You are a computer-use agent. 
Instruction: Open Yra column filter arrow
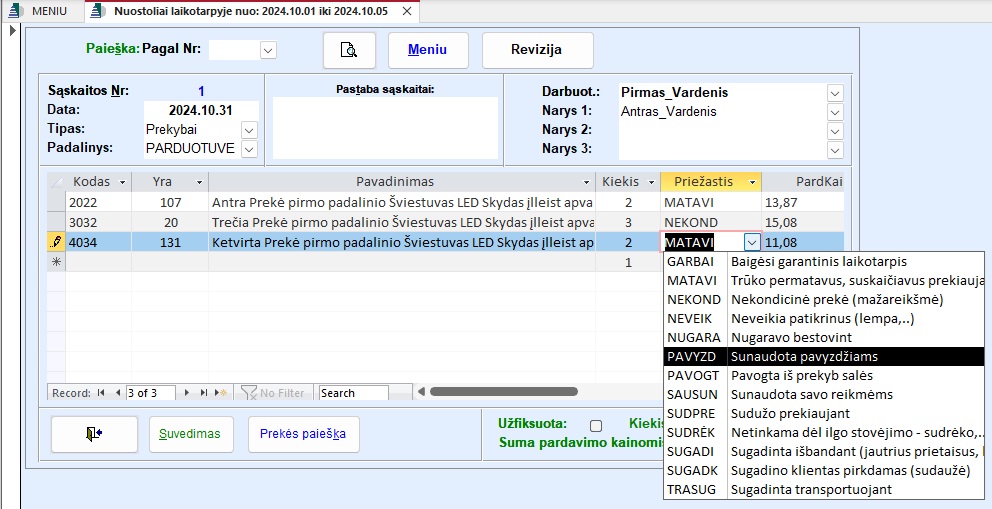pyautogui.click(x=199, y=182)
